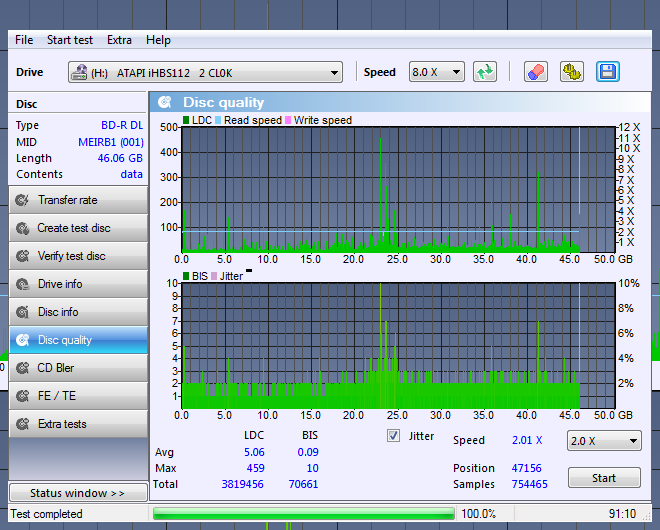The image size is (660, 530).
Task: Click the drive icon in Drive combo box
Action: click(x=79, y=72)
